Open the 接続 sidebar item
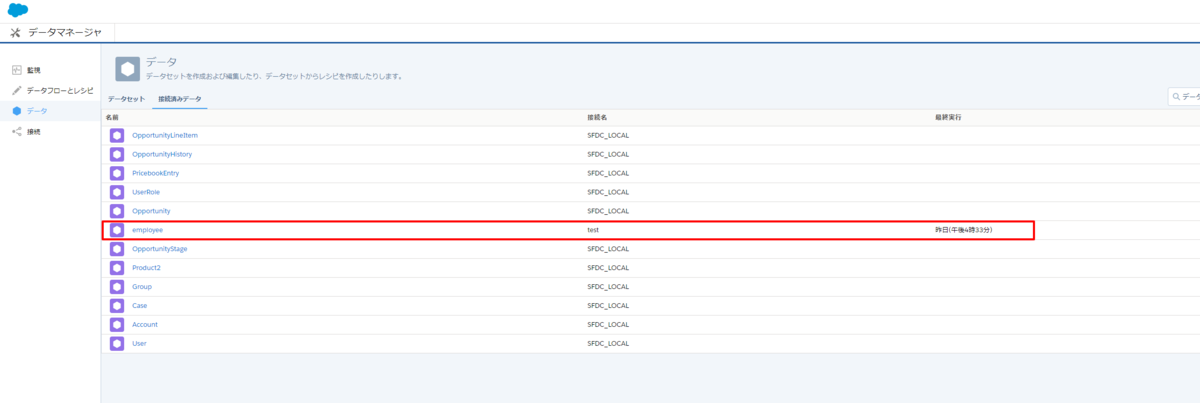 34,132
